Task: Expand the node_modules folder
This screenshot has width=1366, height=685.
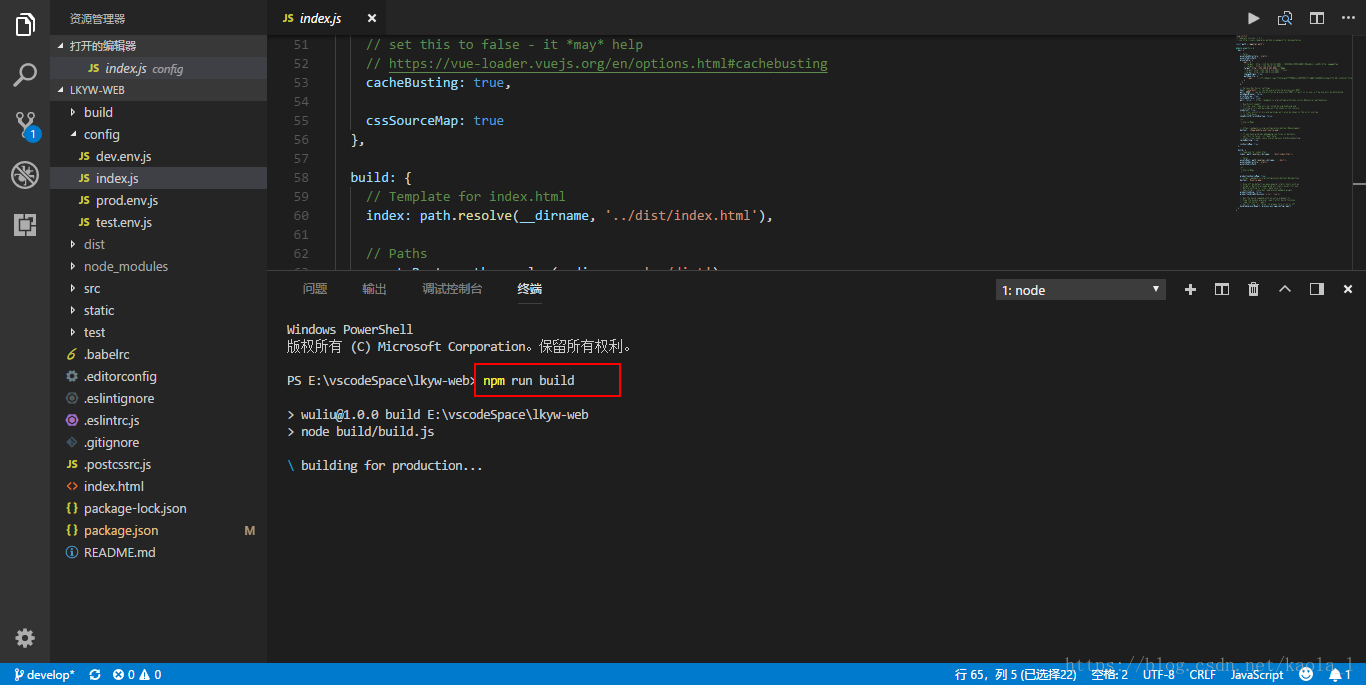Action: tap(158, 266)
